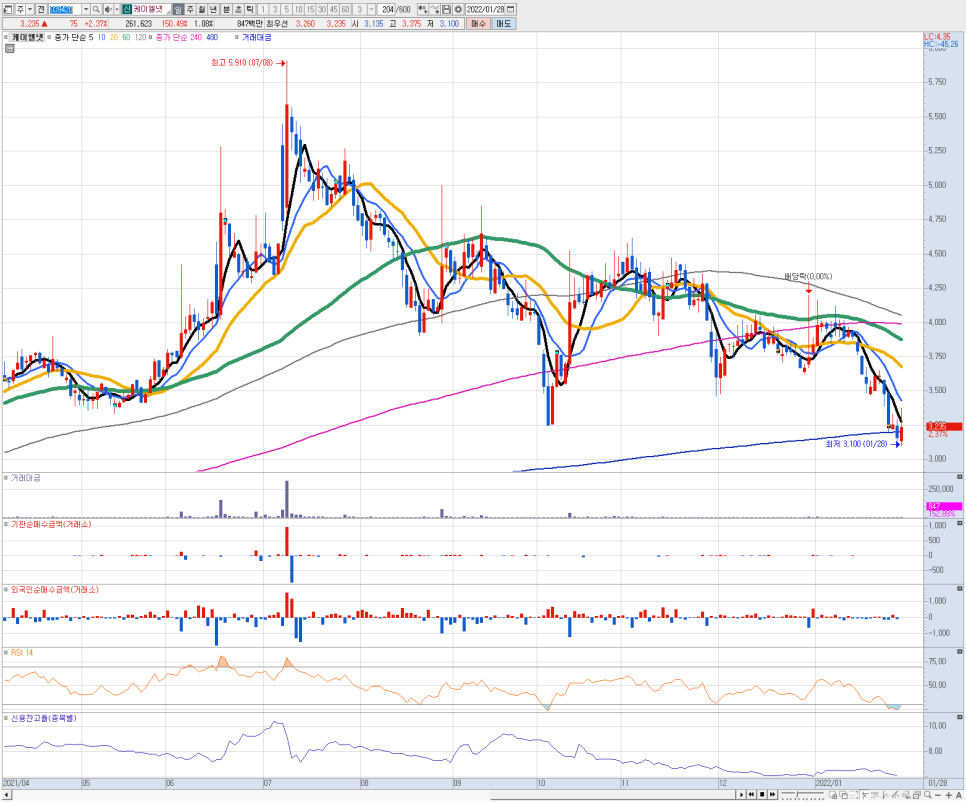
Task: Click the save chart disk icon
Action: 446,9
